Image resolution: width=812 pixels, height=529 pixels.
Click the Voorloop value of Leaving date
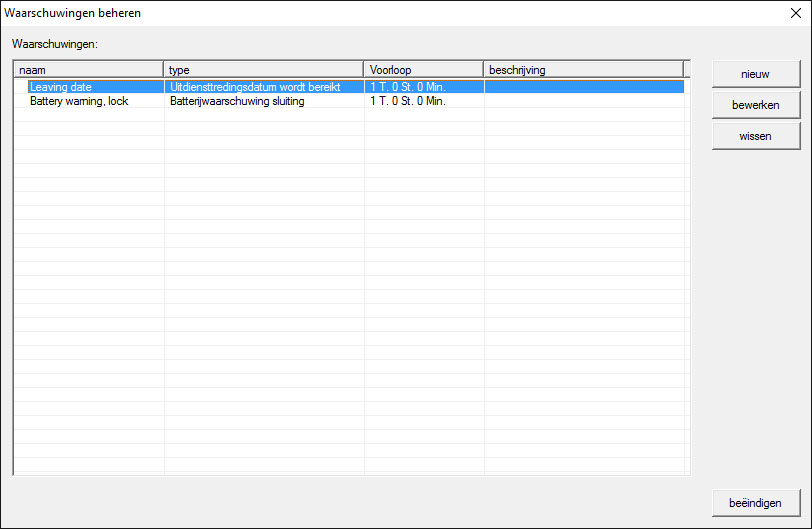(407, 87)
